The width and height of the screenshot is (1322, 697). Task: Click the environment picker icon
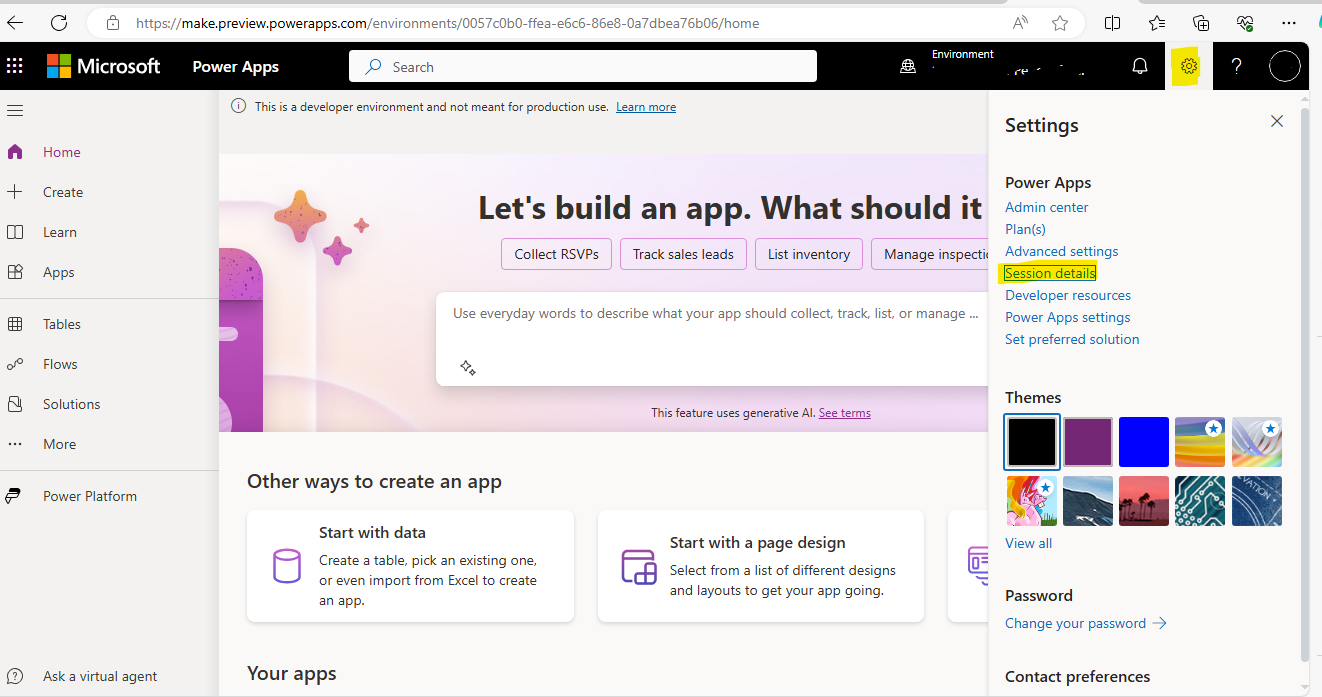point(908,66)
